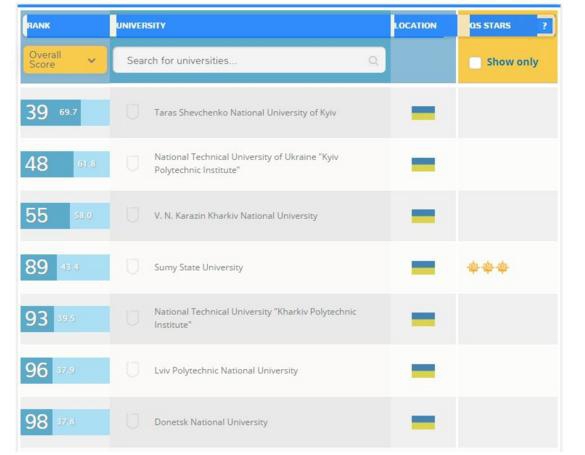The width and height of the screenshot is (585, 455).
Task: Click Ukraine flag in Taras Shevchenko row
Action: pos(423,113)
